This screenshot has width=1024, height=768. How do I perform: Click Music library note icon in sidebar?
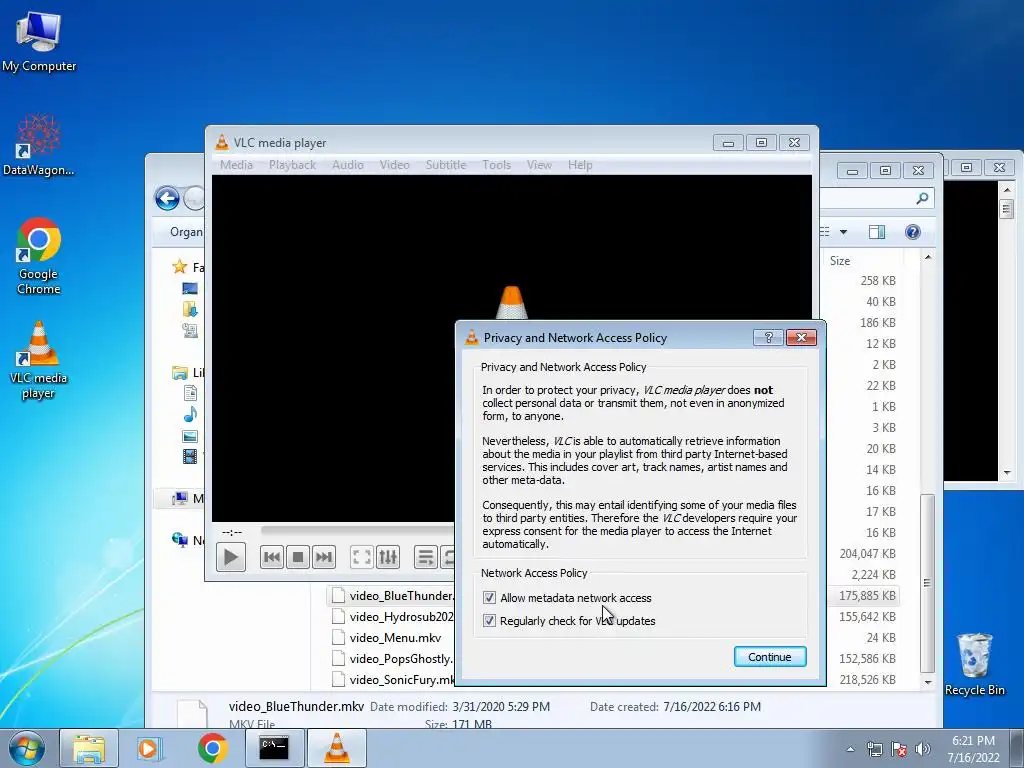pos(190,414)
